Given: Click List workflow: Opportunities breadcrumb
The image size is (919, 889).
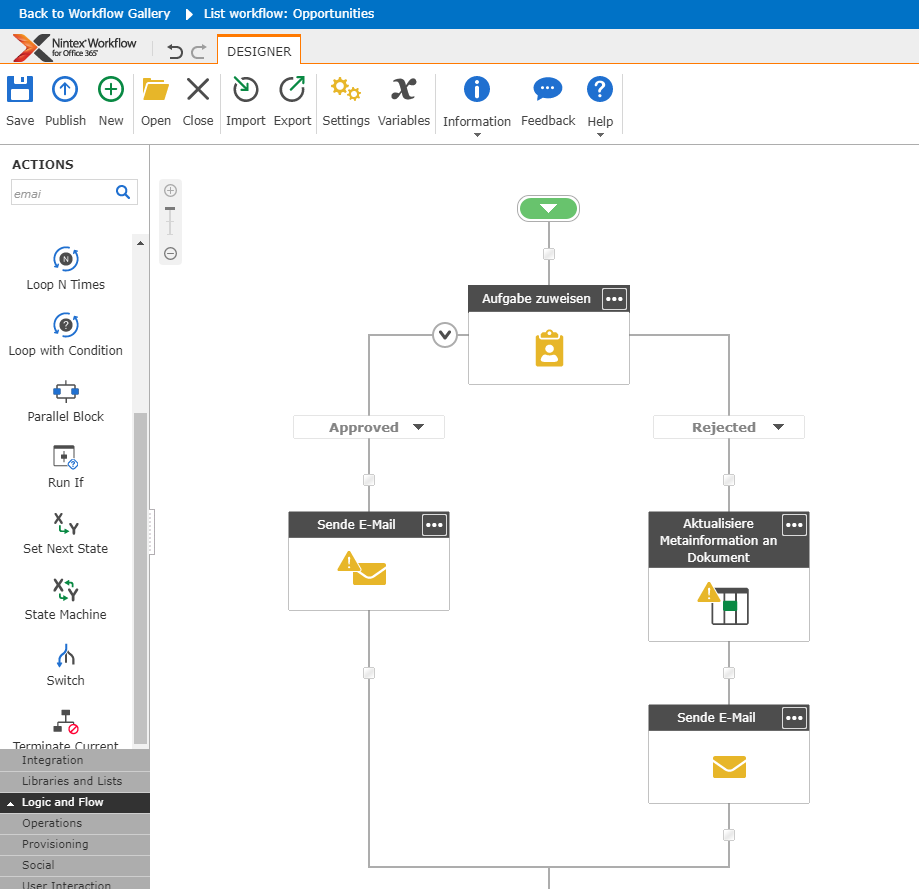Looking at the screenshot, I should [x=289, y=13].
